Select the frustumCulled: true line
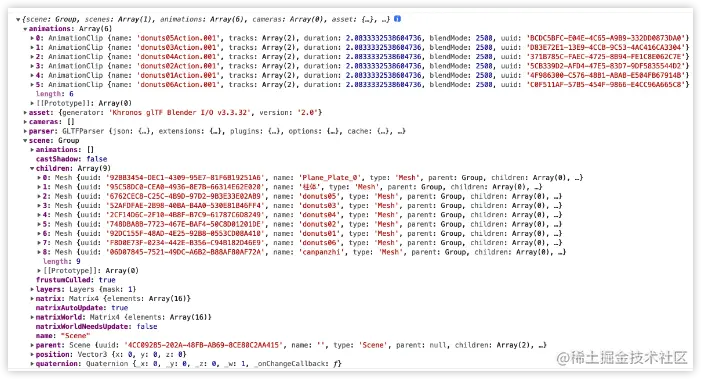 pos(76,280)
